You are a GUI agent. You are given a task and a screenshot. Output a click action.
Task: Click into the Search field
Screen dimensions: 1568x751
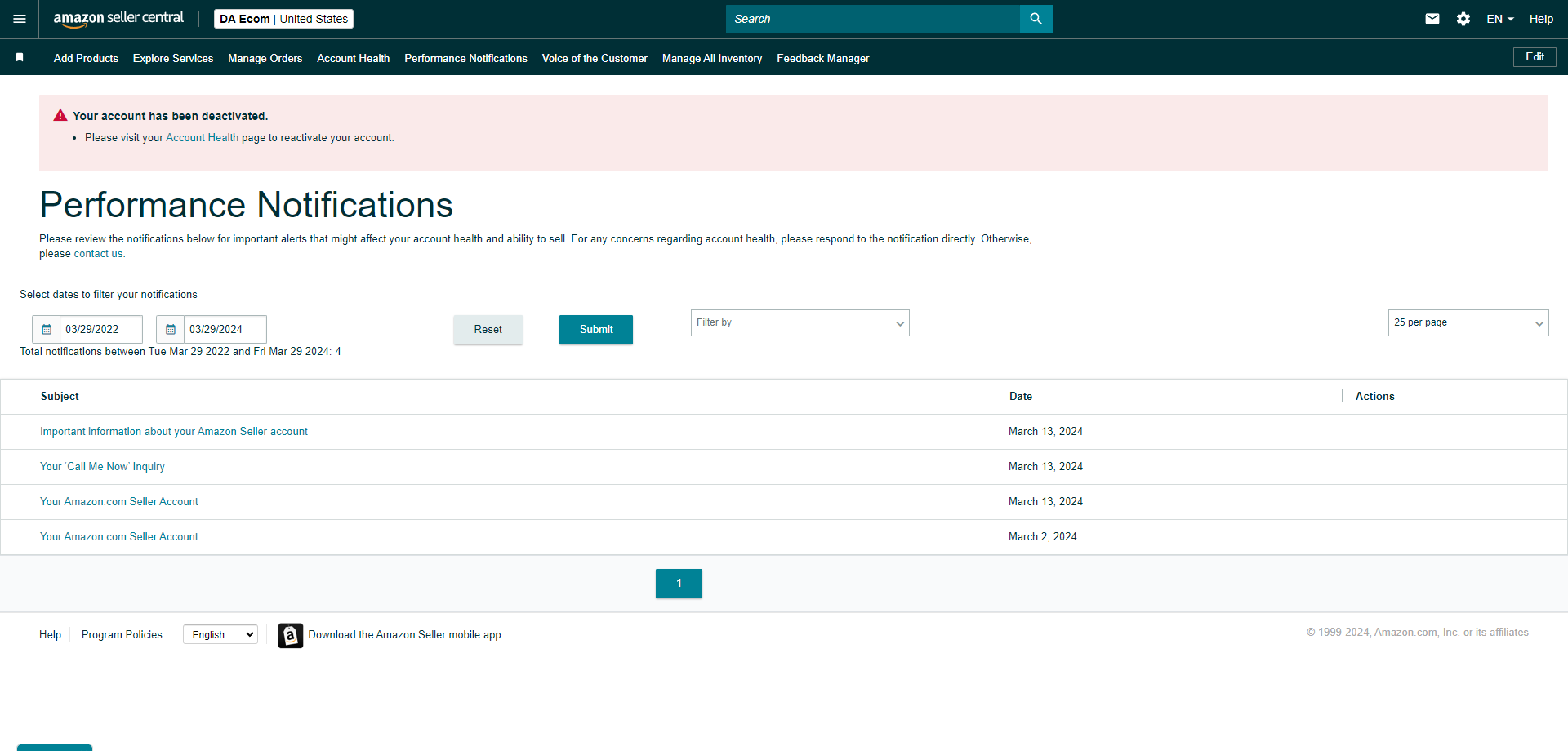pos(873,19)
